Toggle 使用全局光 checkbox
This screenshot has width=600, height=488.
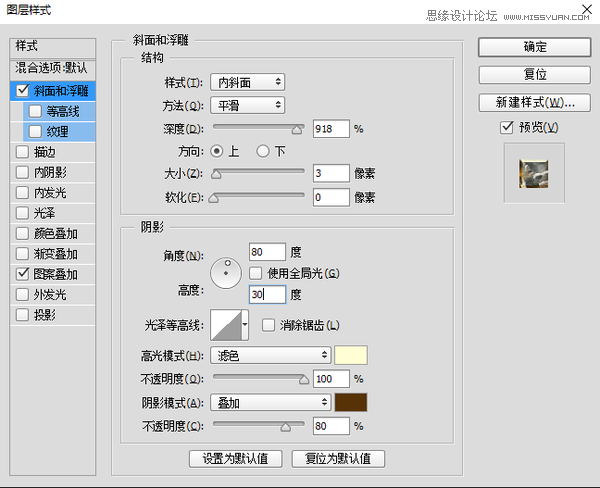coord(255,273)
